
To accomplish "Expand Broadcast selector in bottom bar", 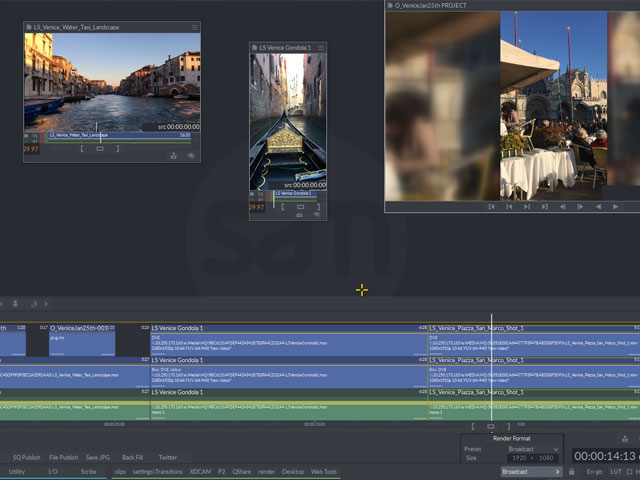I will tap(531, 471).
